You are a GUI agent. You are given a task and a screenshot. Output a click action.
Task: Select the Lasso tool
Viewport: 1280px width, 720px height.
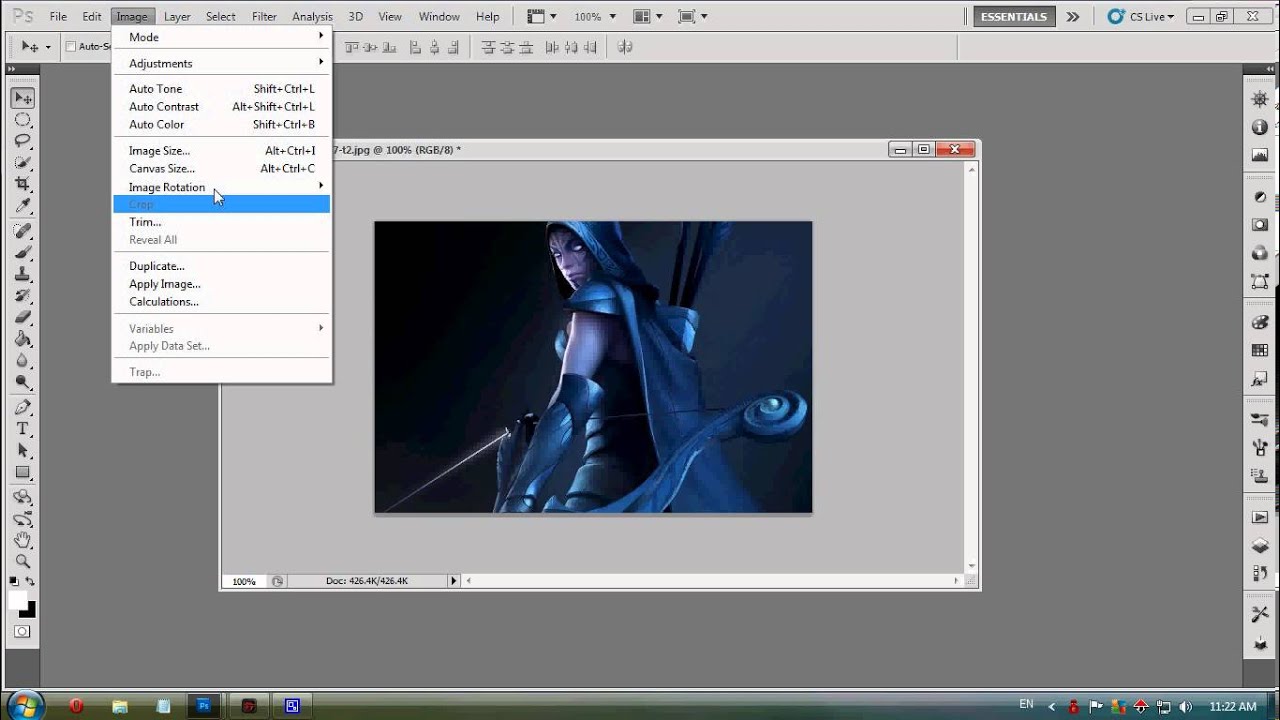pyautogui.click(x=22, y=141)
